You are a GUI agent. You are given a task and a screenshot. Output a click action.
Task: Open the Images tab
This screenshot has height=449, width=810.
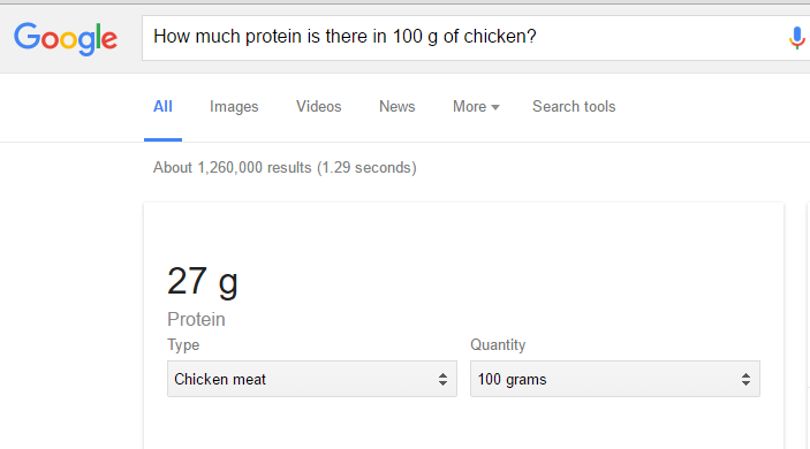[233, 106]
